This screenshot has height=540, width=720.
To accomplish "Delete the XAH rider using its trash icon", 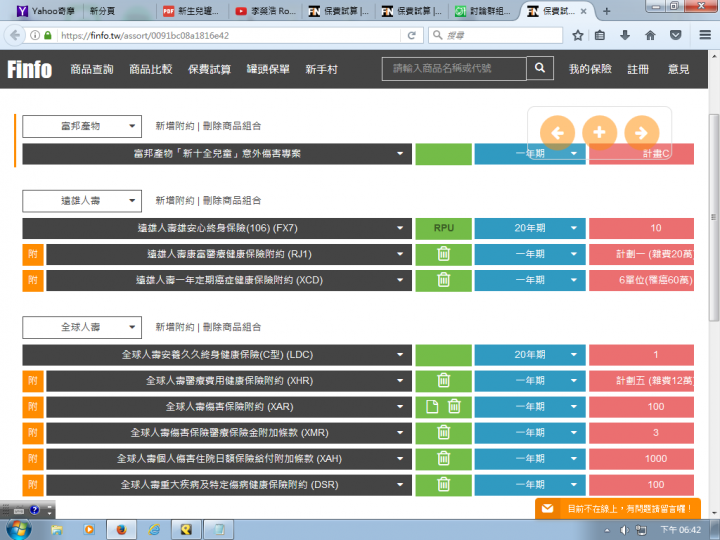I will [443, 458].
